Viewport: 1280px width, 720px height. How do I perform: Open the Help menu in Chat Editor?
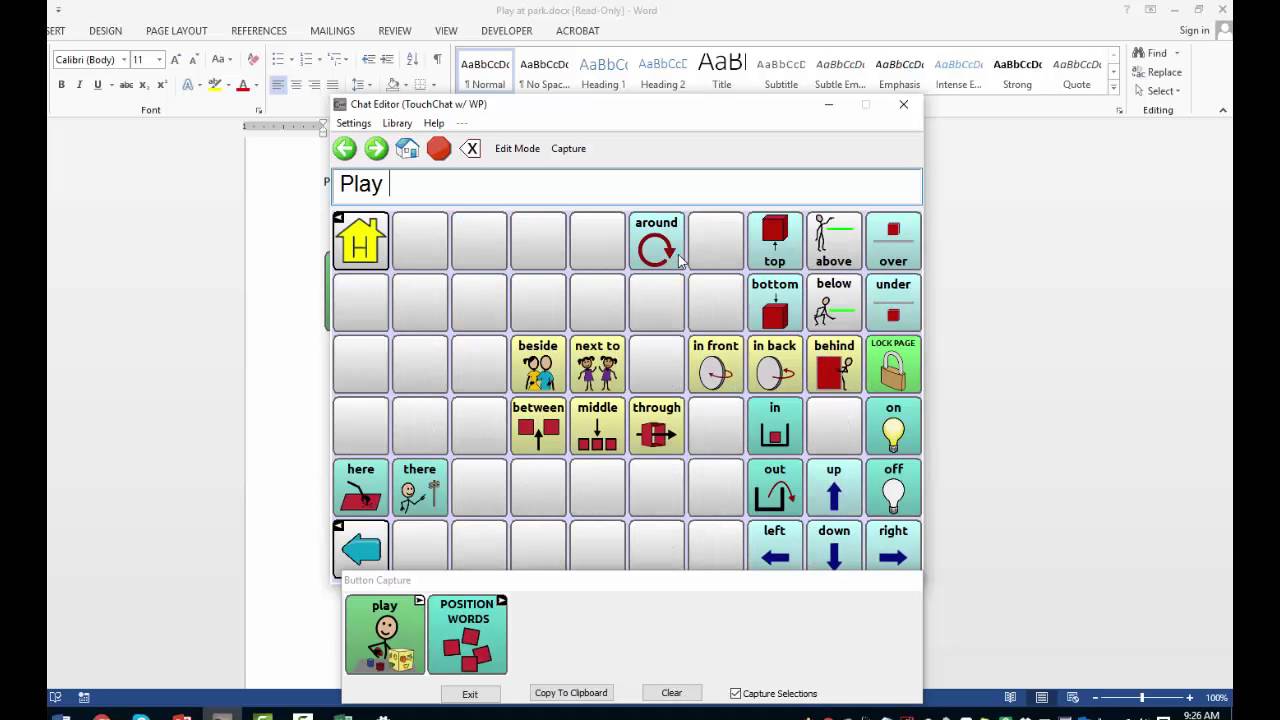click(434, 123)
